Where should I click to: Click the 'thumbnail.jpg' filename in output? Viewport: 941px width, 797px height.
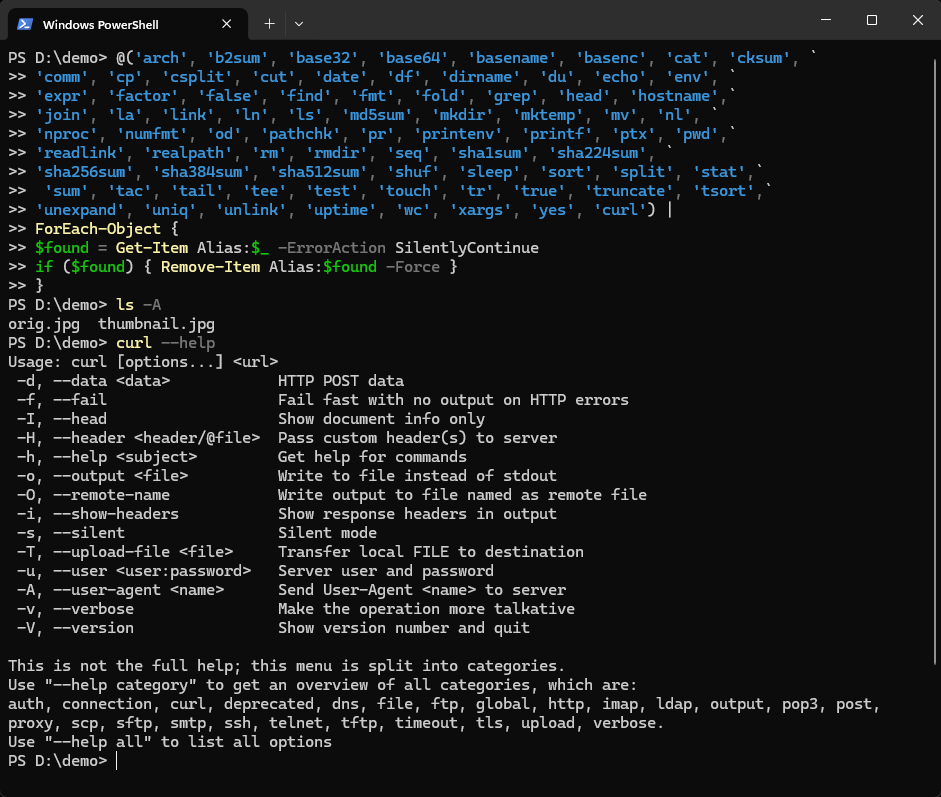point(156,324)
